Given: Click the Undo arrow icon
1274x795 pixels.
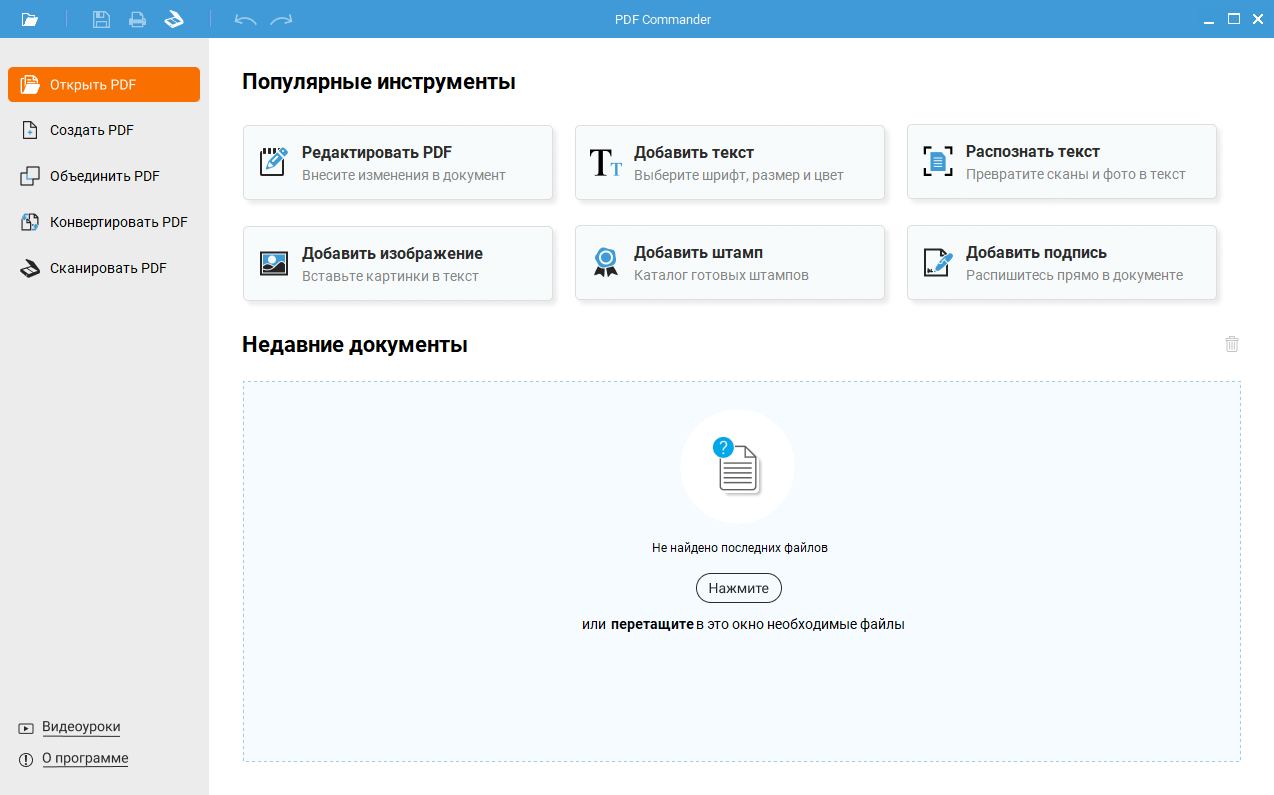Looking at the screenshot, I should pyautogui.click(x=244, y=18).
